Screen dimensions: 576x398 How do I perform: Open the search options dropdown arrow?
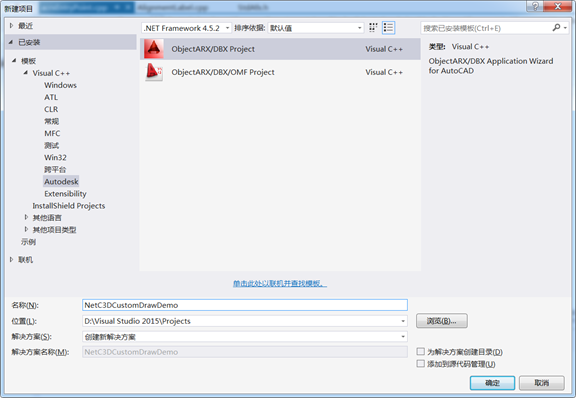click(x=565, y=28)
